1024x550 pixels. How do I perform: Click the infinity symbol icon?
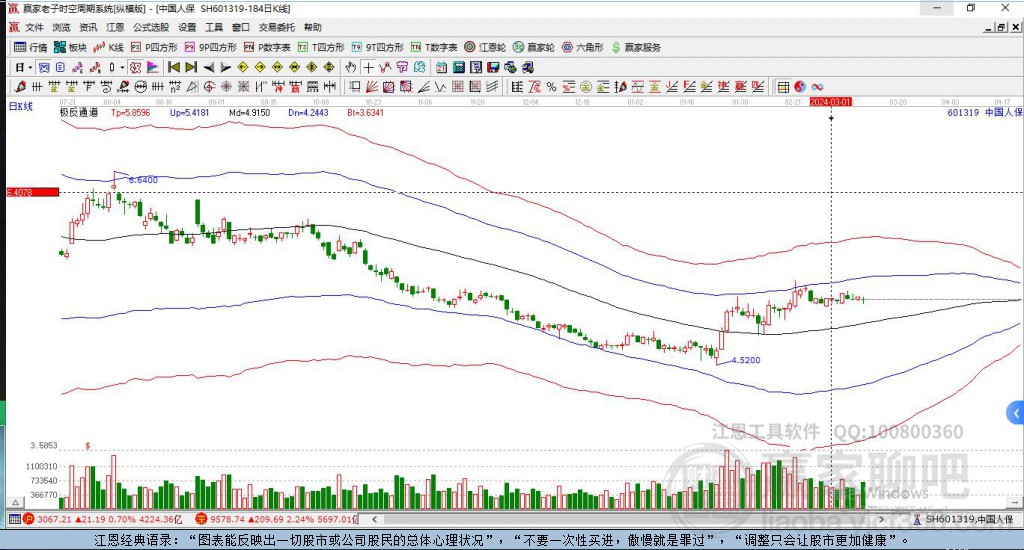pos(817,87)
